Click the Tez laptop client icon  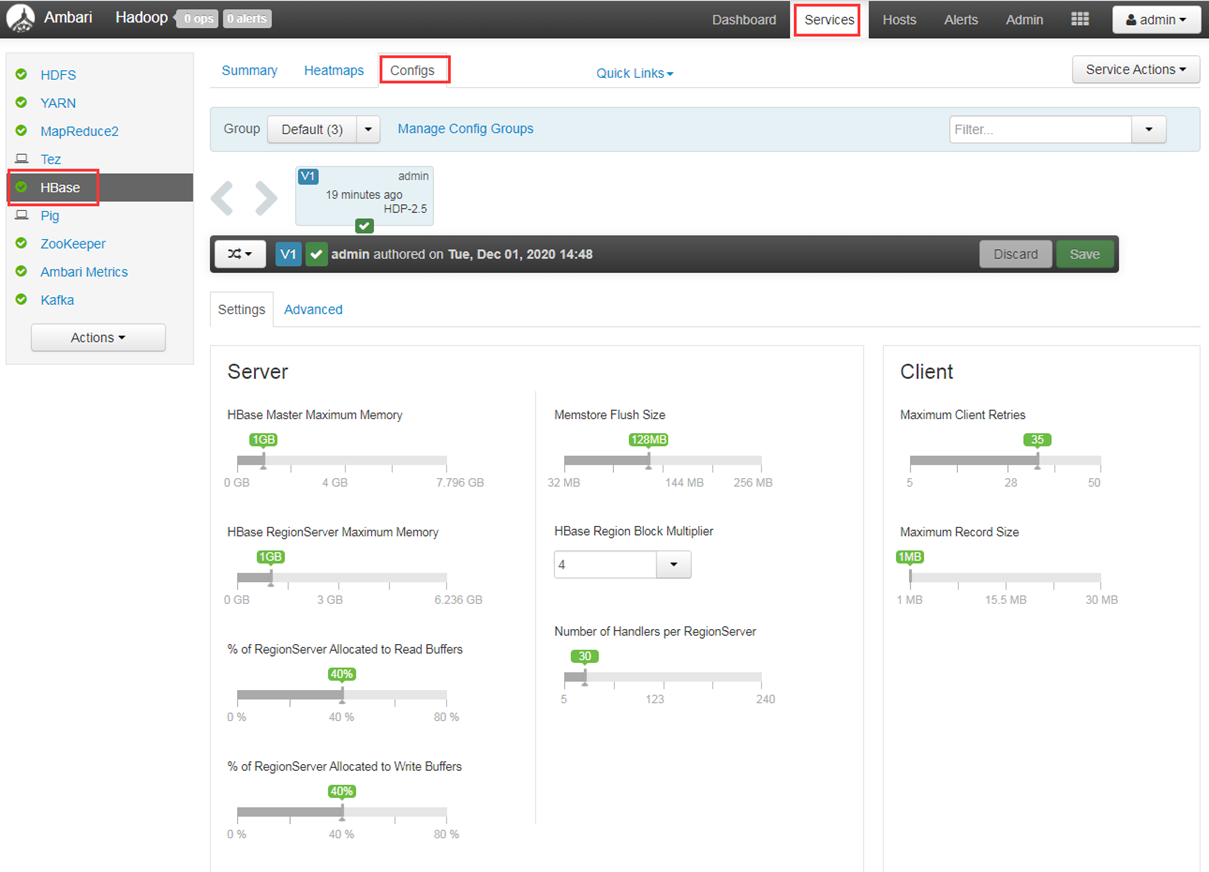point(22,159)
